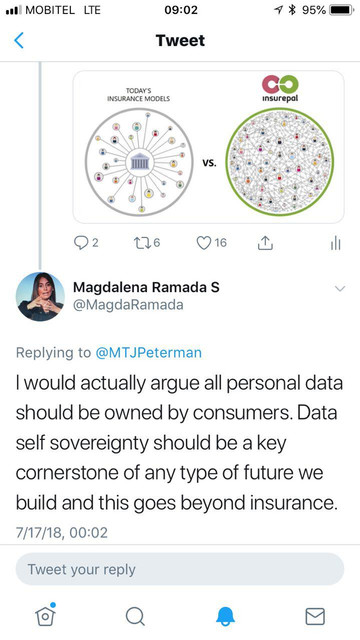Screen dimensions: 360x640
Task: Retweet the insurepal tweet
Action: 141,243
